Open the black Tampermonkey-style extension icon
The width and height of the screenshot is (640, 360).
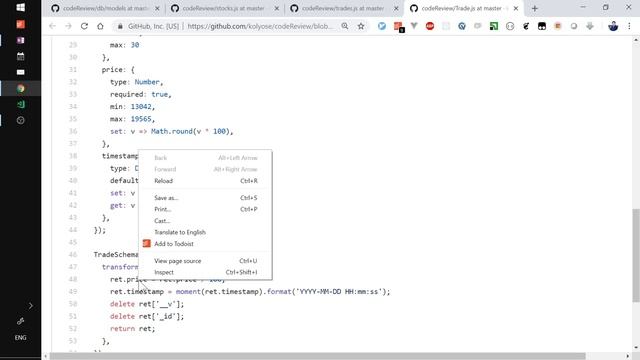542,26
